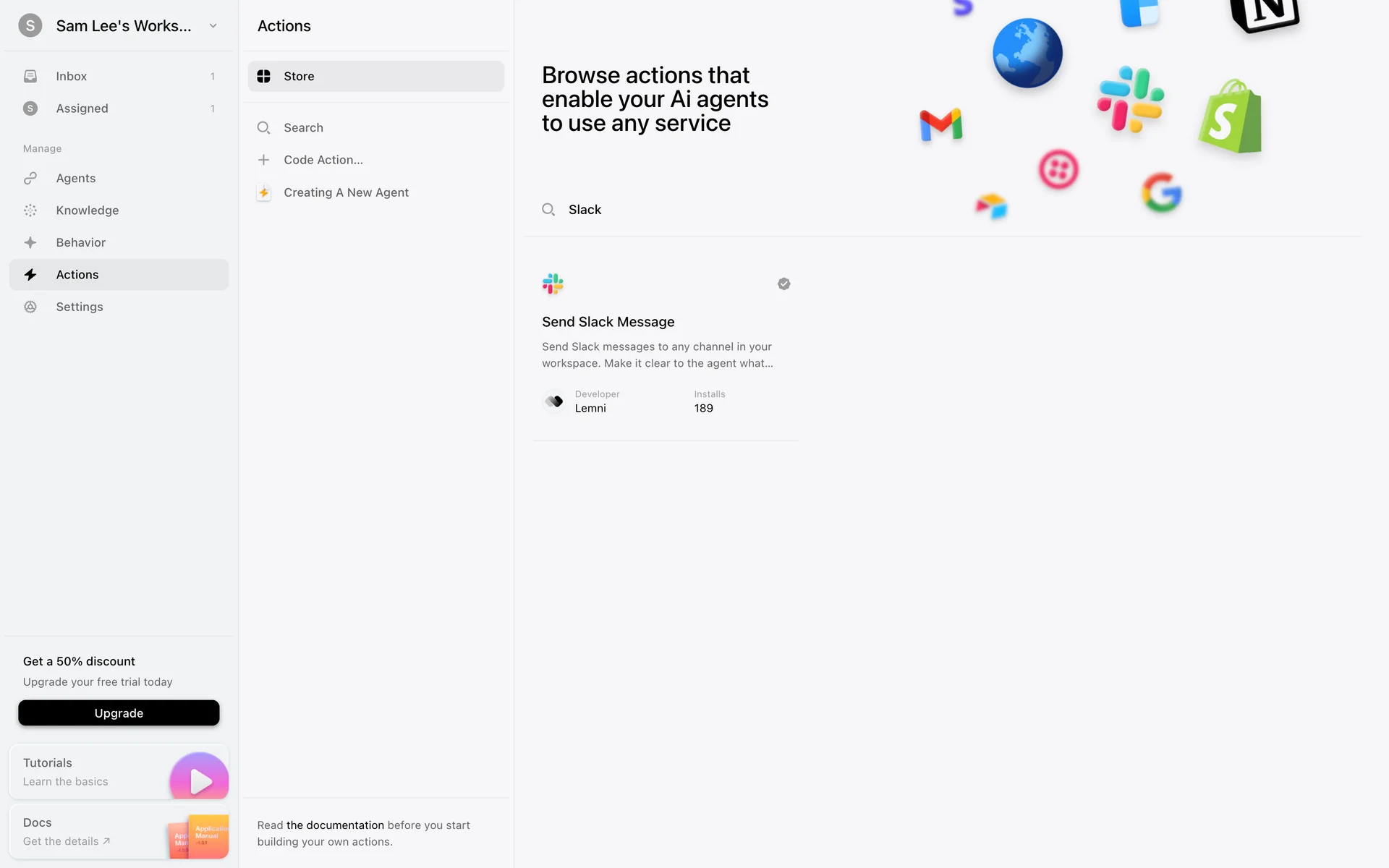Viewport: 1389px width, 868px height.
Task: Click the Slack logo on action card
Action: coord(553,284)
